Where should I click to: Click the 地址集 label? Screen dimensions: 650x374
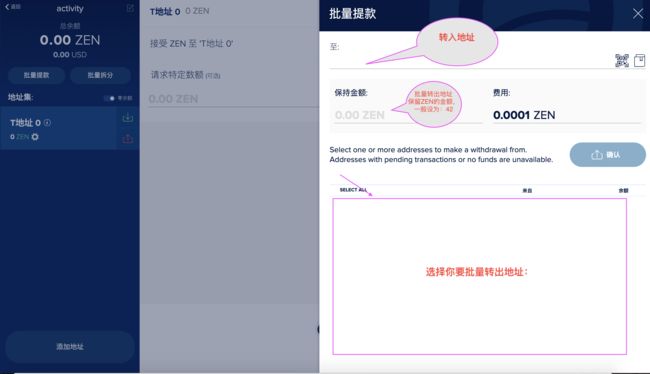point(20,97)
